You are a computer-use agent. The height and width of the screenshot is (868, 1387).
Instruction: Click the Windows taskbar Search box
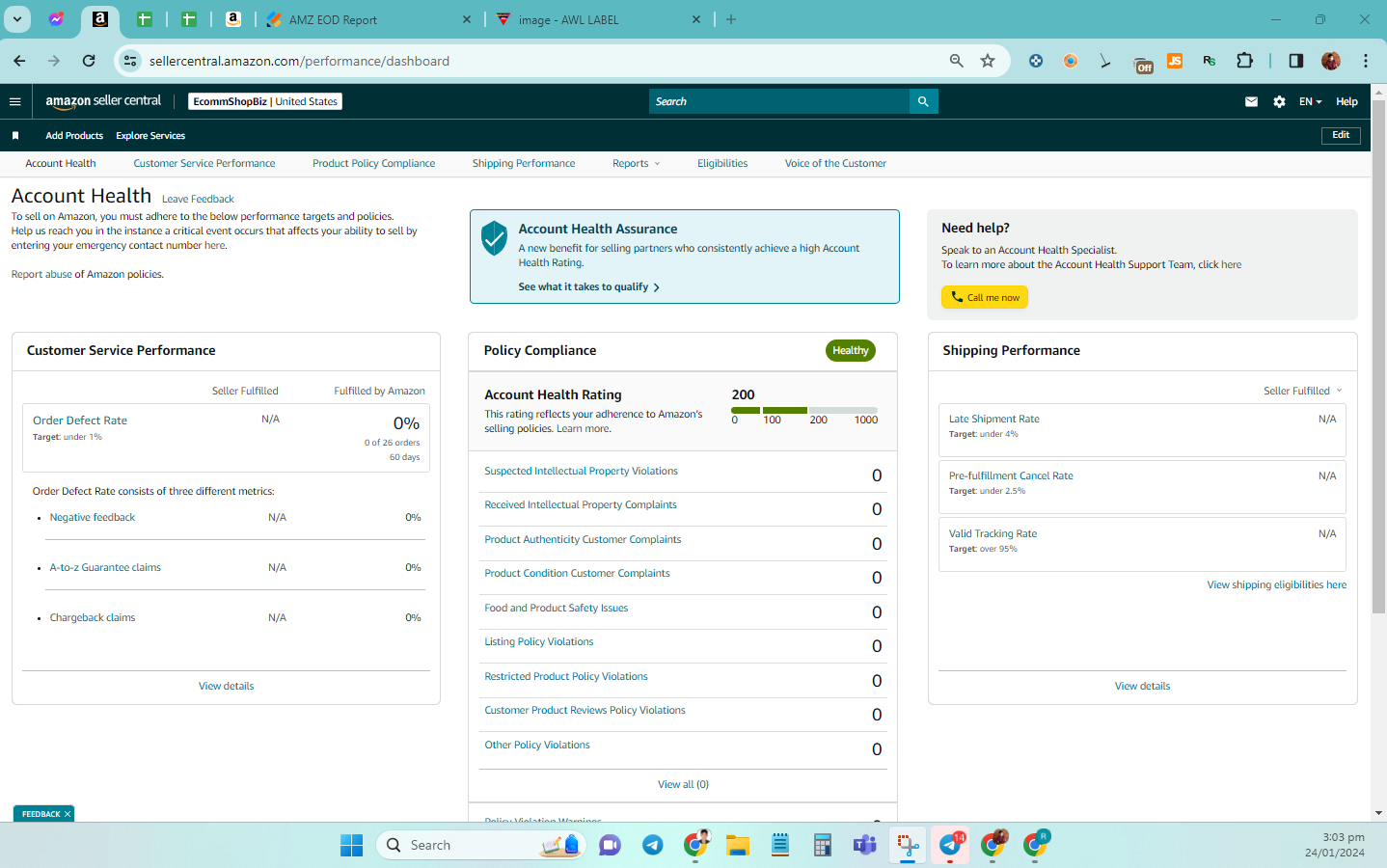(481, 845)
